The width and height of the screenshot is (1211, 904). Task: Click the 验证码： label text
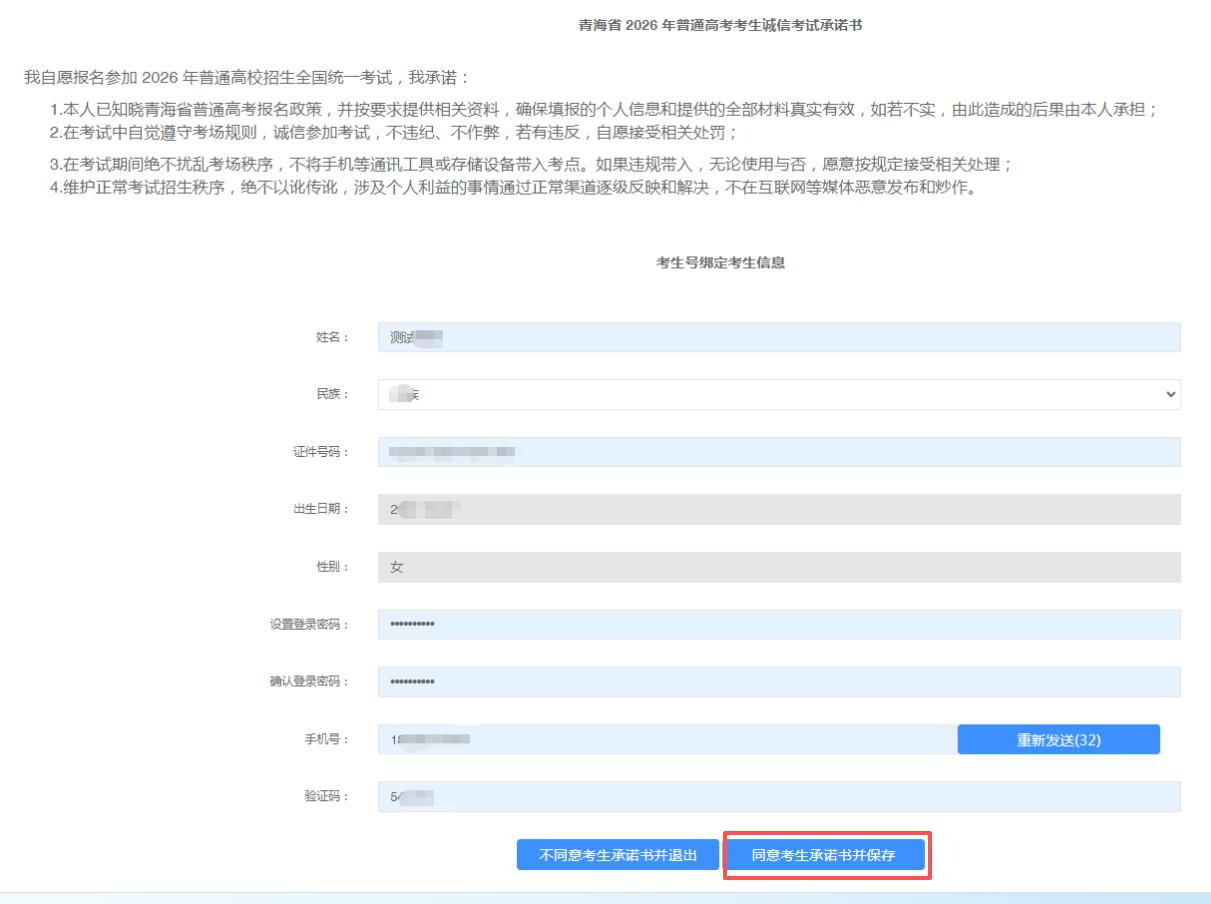point(326,798)
